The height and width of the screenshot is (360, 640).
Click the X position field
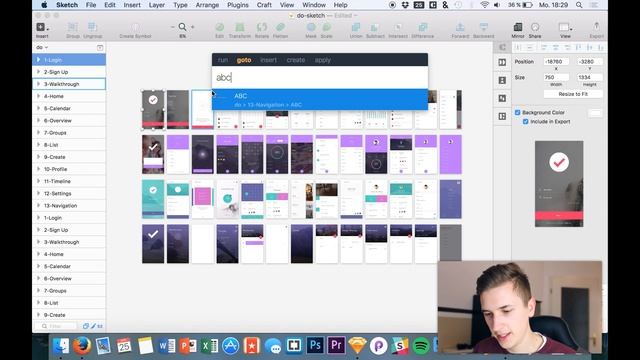coord(556,62)
